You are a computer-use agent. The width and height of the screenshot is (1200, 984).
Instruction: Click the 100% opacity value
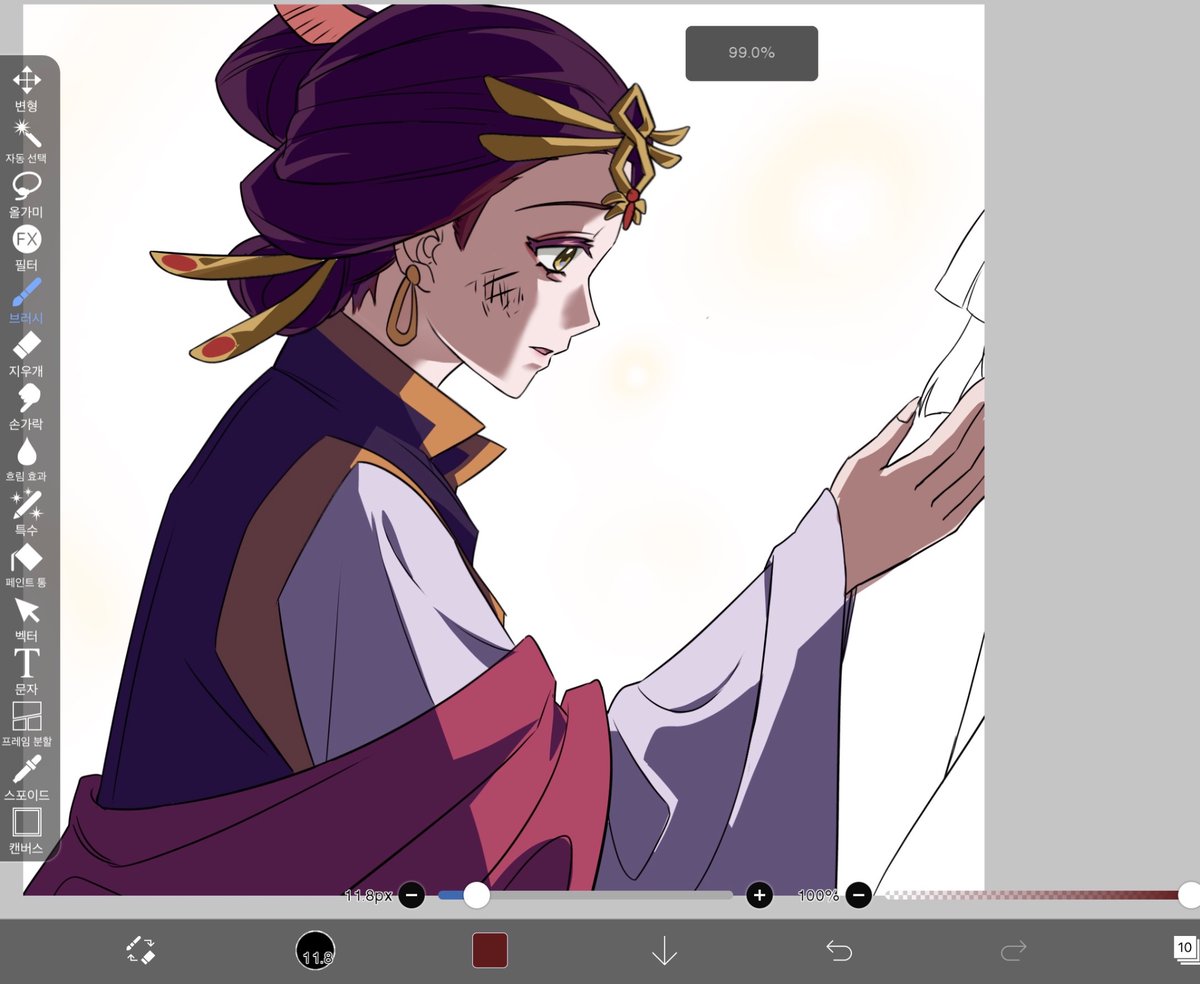point(819,895)
